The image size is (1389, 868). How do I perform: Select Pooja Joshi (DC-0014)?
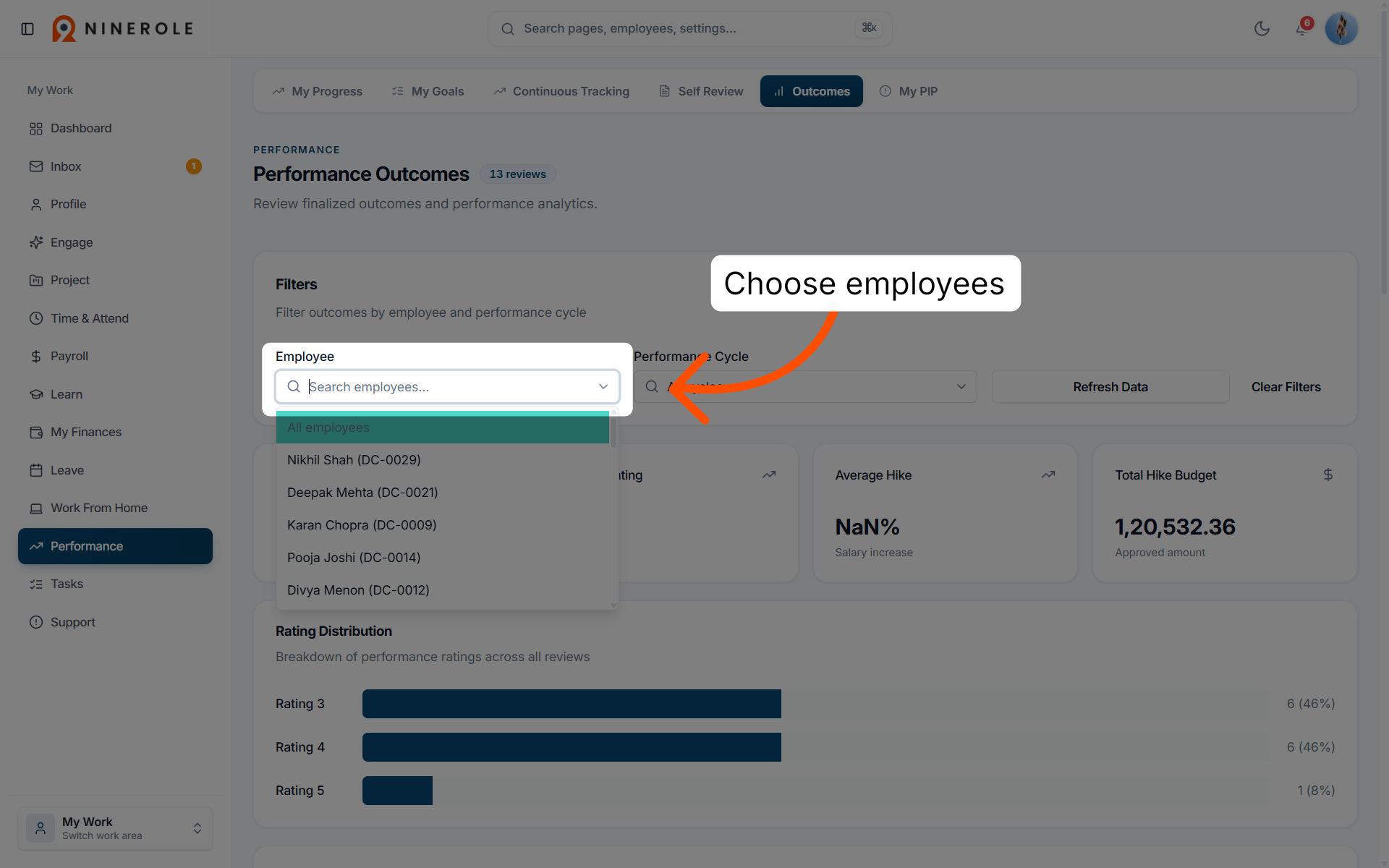(443, 558)
